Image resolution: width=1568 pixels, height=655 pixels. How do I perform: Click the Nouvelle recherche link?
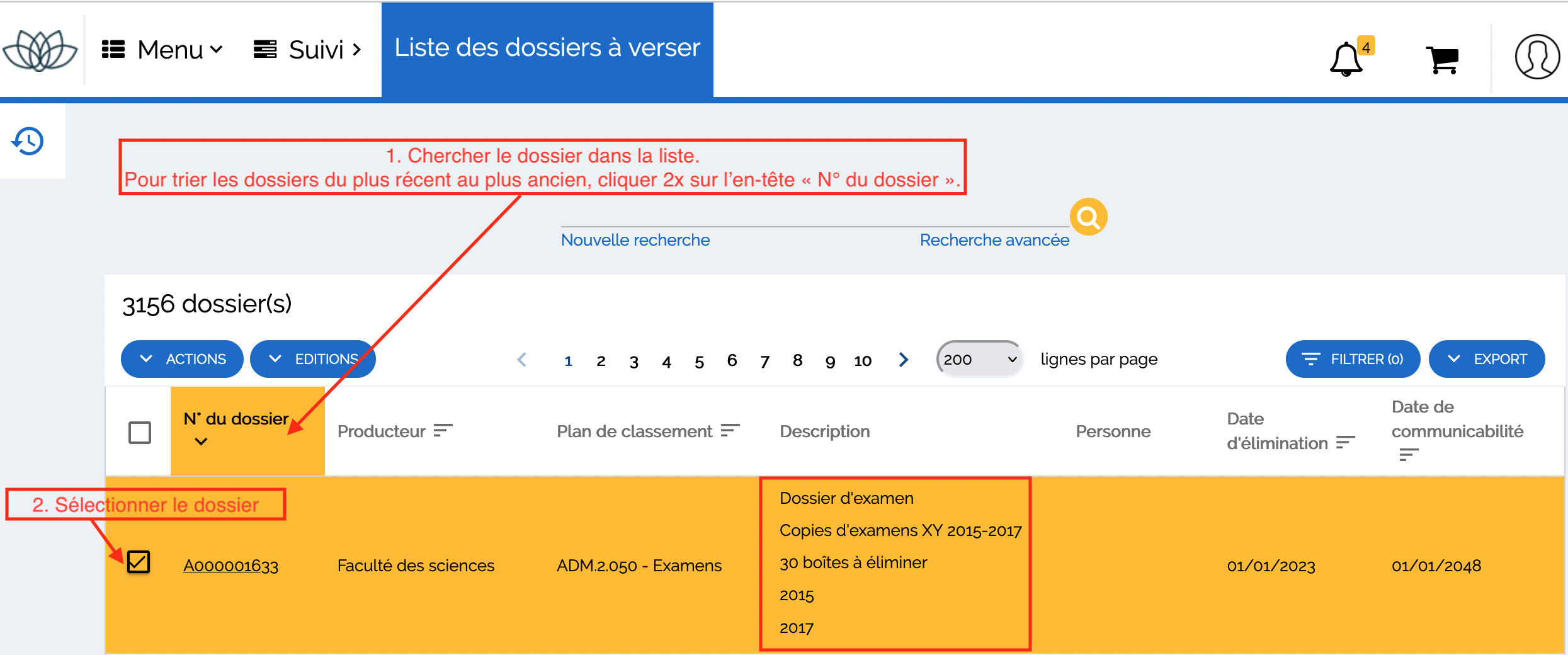(x=635, y=240)
